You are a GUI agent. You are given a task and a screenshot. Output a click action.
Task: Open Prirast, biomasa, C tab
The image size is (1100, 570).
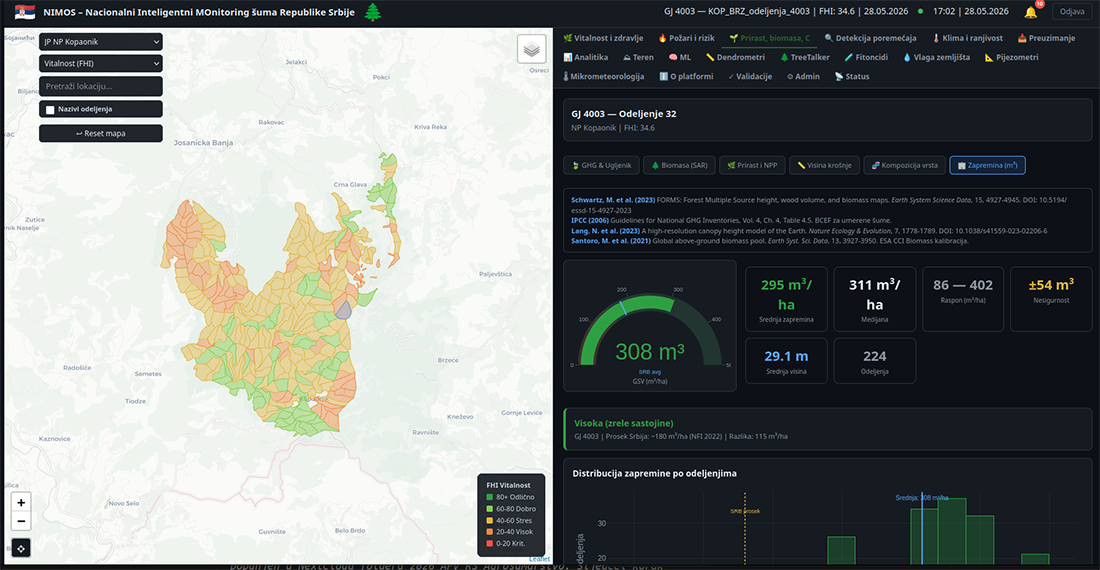pos(769,38)
